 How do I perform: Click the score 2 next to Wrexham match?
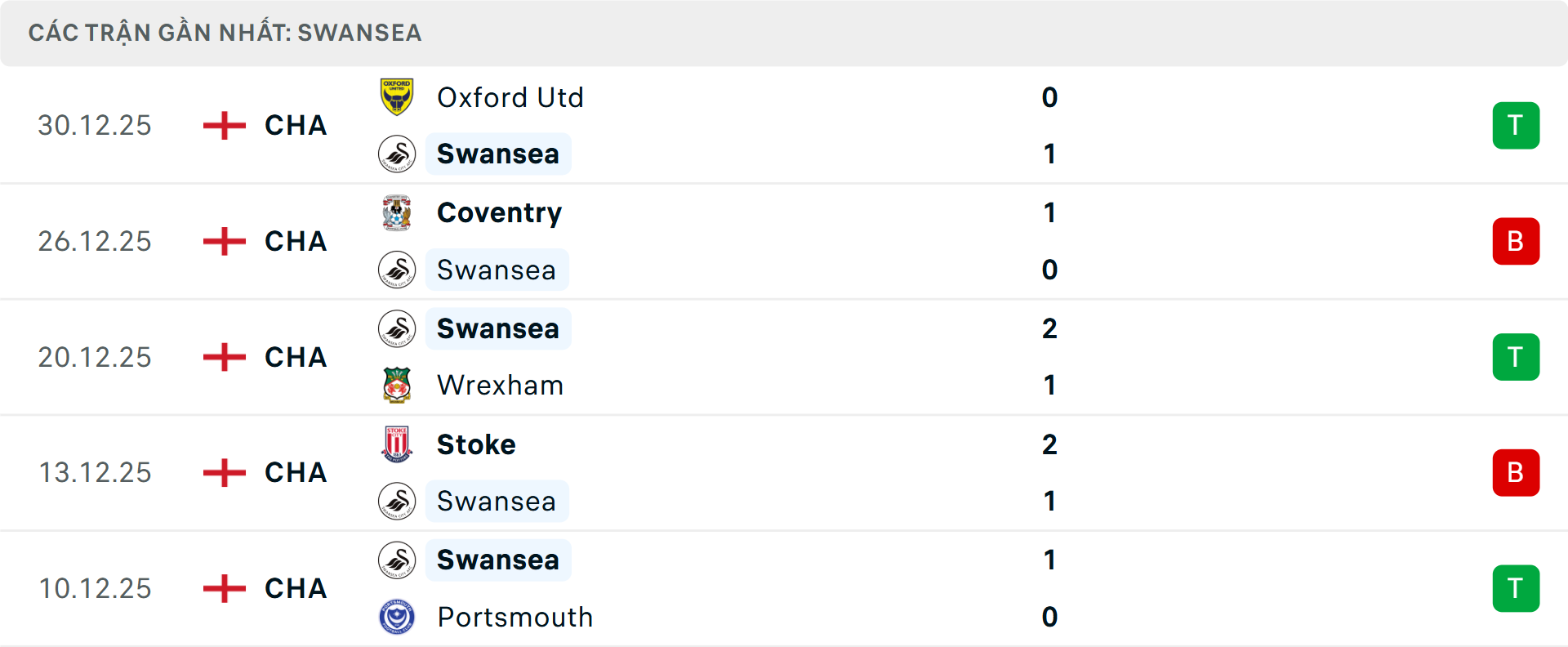(1050, 328)
